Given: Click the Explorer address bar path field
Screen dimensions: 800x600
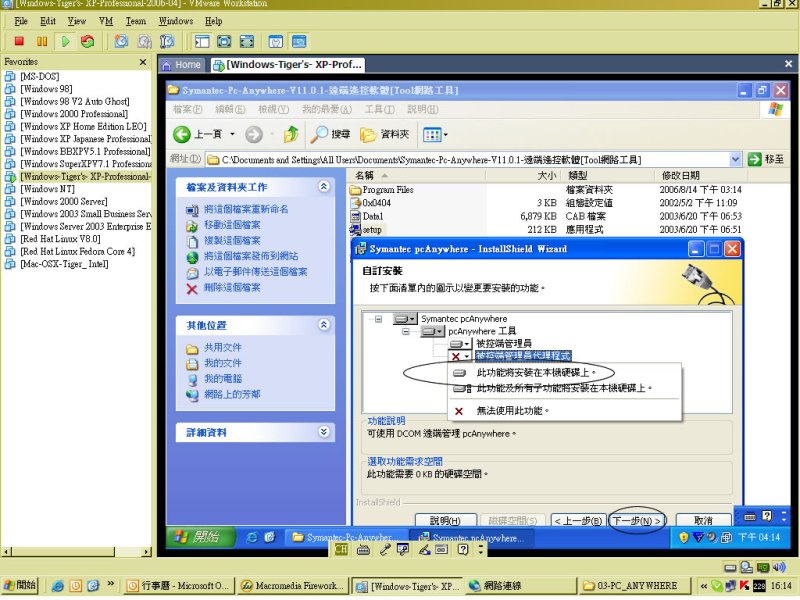Looking at the screenshot, I should tap(470, 159).
